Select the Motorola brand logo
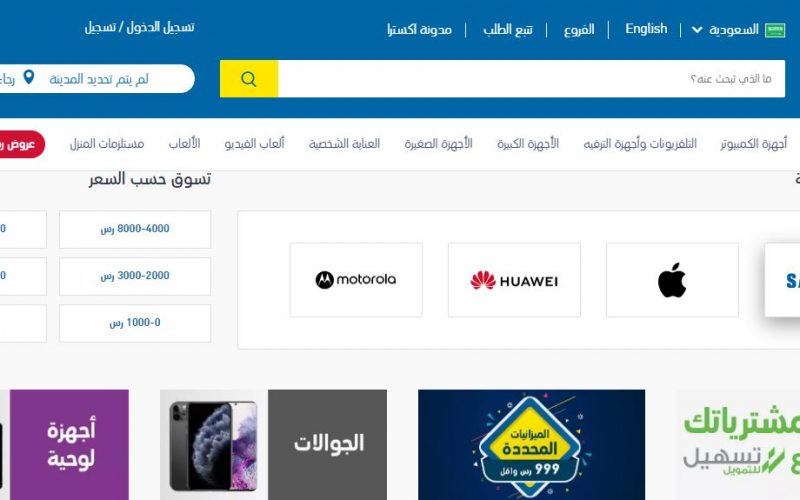 pos(356,280)
